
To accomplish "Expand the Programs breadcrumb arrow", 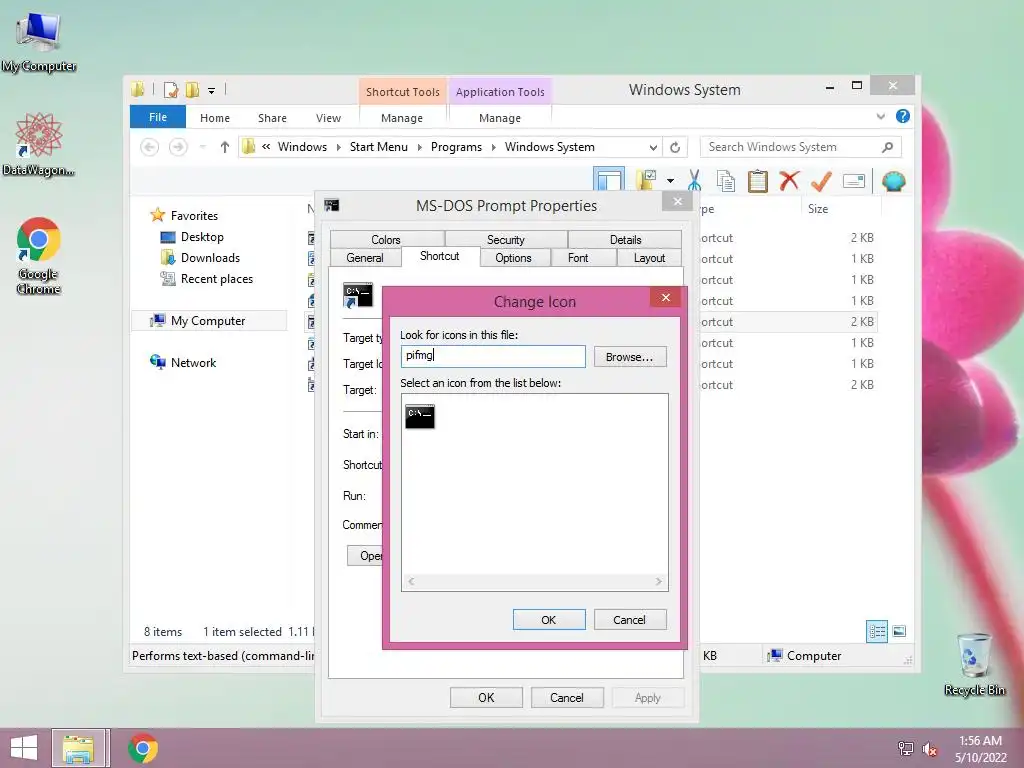I will pyautogui.click(x=493, y=147).
